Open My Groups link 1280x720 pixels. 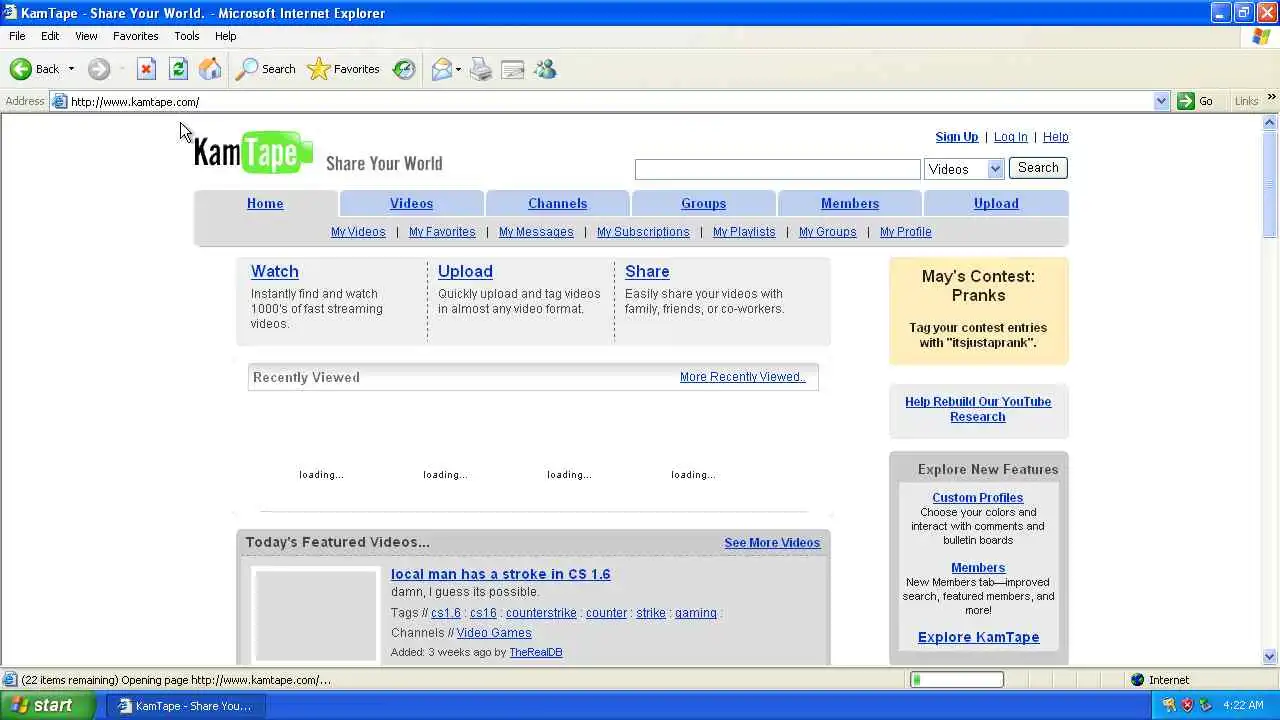click(827, 232)
